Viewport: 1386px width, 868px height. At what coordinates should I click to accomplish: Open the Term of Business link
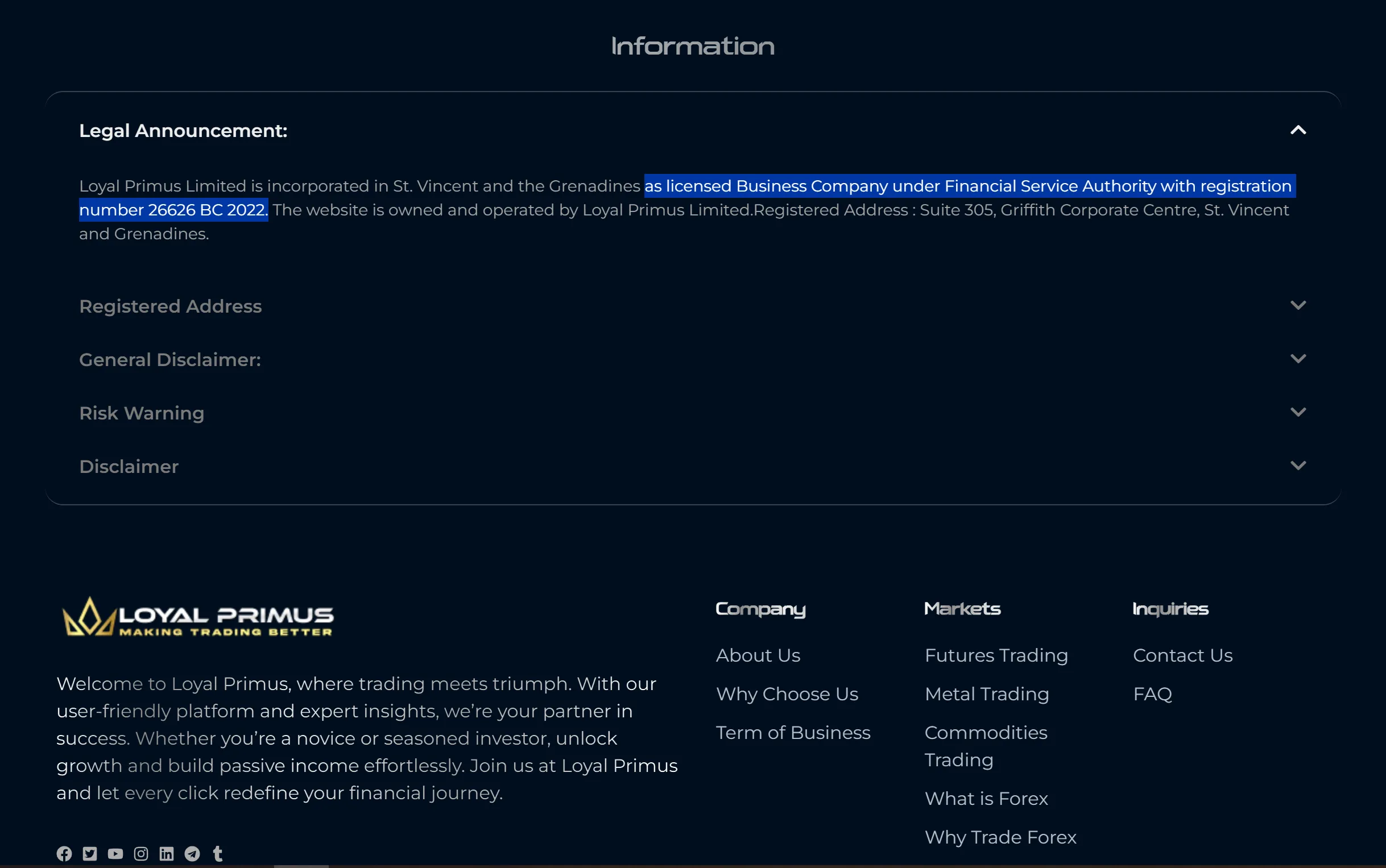coord(793,733)
